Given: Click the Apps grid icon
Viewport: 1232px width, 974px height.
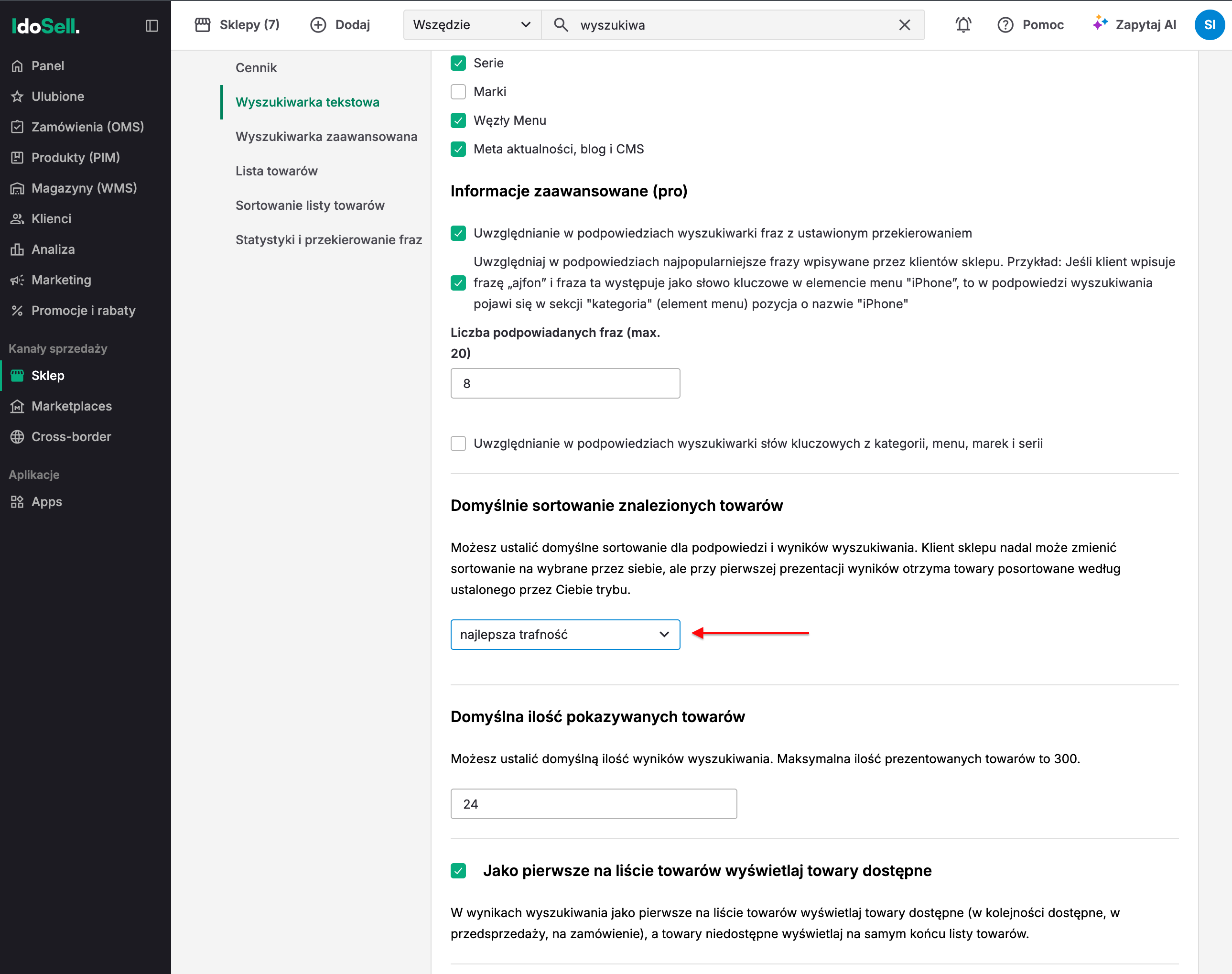Looking at the screenshot, I should tap(17, 502).
